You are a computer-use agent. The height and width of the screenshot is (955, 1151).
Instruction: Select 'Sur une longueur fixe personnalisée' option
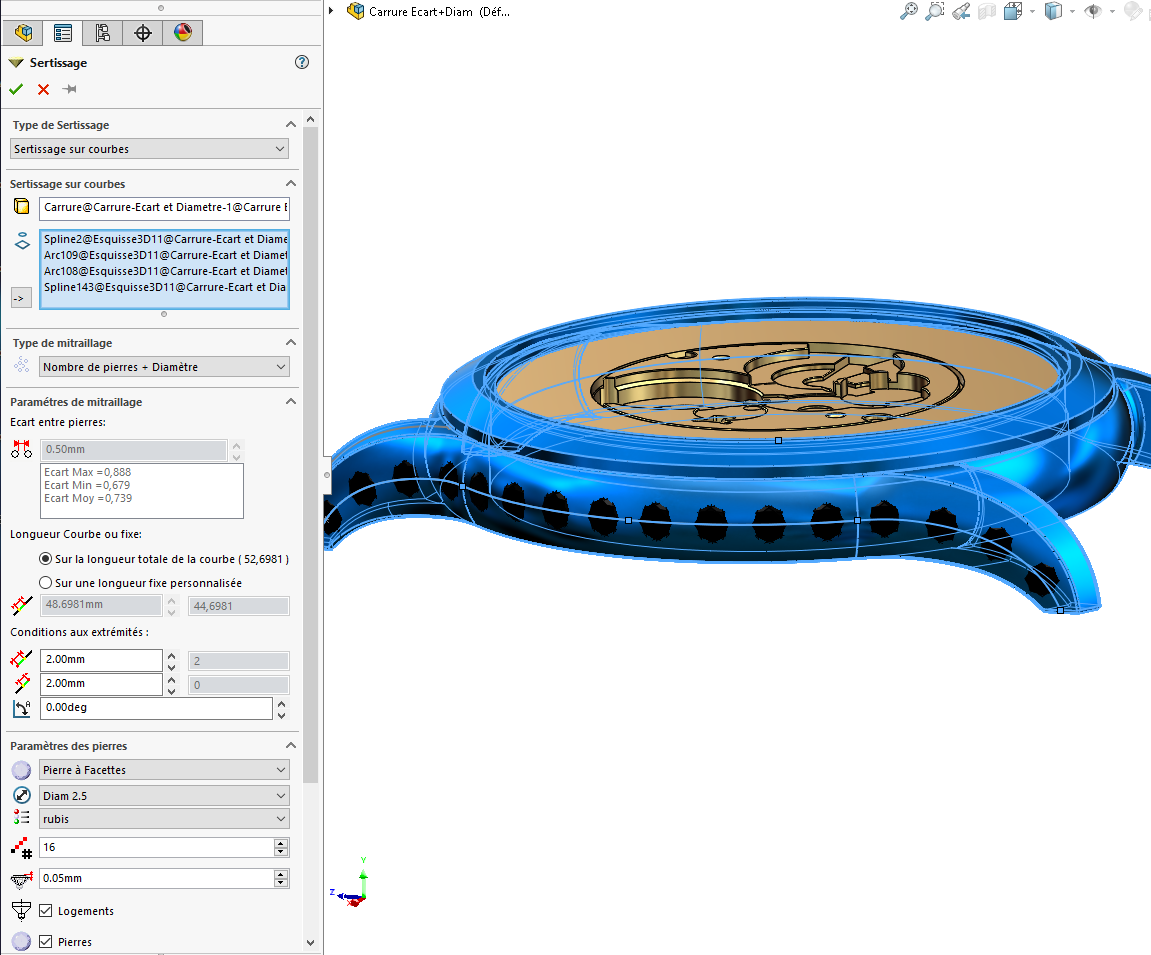click(45, 583)
